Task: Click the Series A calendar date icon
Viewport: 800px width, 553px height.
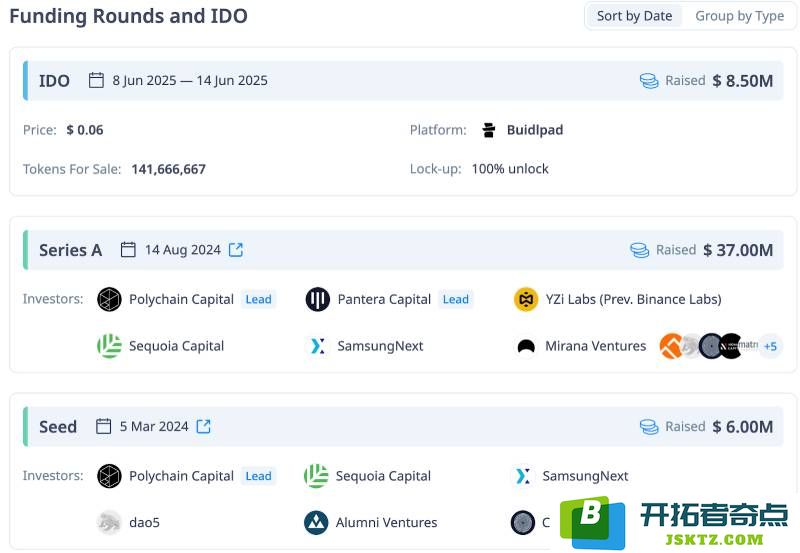Action: 128,249
